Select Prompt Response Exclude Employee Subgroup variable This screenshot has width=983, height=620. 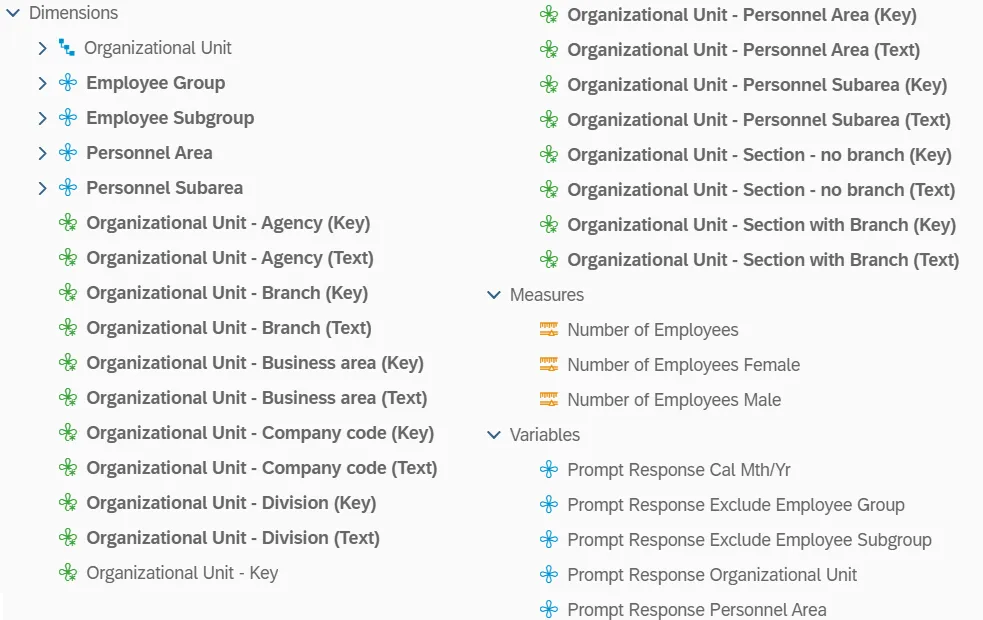[749, 540]
